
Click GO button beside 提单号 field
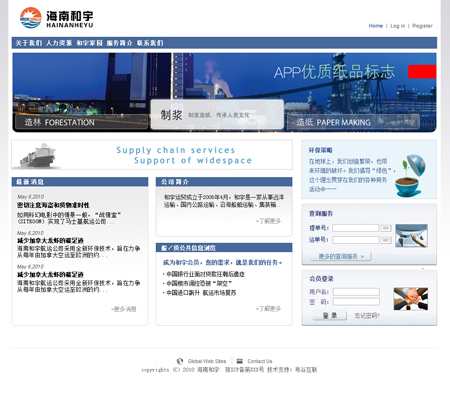click(386, 228)
